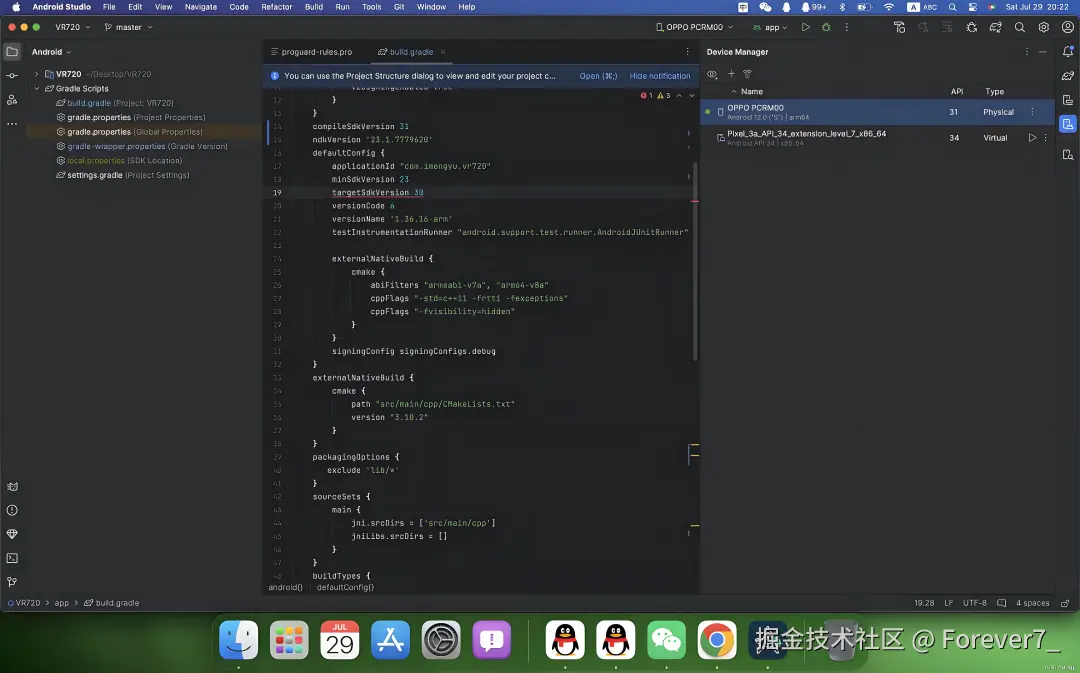Screen dimensions: 1080x673
Task: Open OPPO PCRM00 row actions menu
Action: [x=1032, y=112]
